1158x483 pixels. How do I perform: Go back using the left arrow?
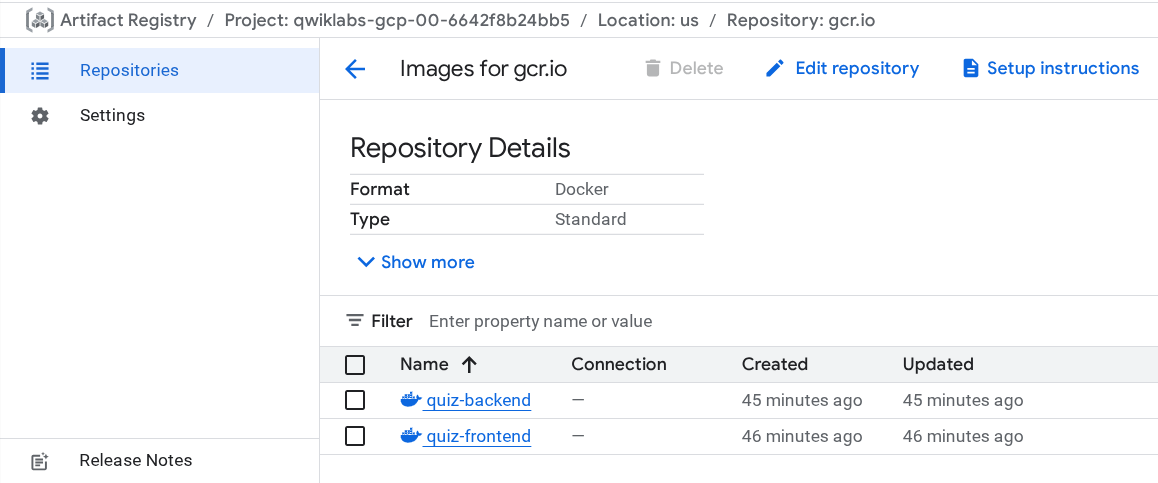coord(355,69)
